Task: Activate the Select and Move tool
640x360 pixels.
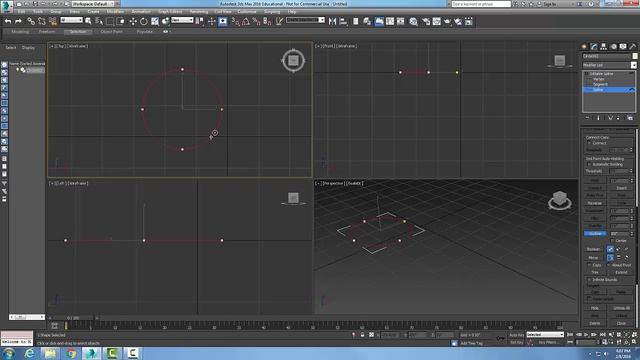Action: 133,21
